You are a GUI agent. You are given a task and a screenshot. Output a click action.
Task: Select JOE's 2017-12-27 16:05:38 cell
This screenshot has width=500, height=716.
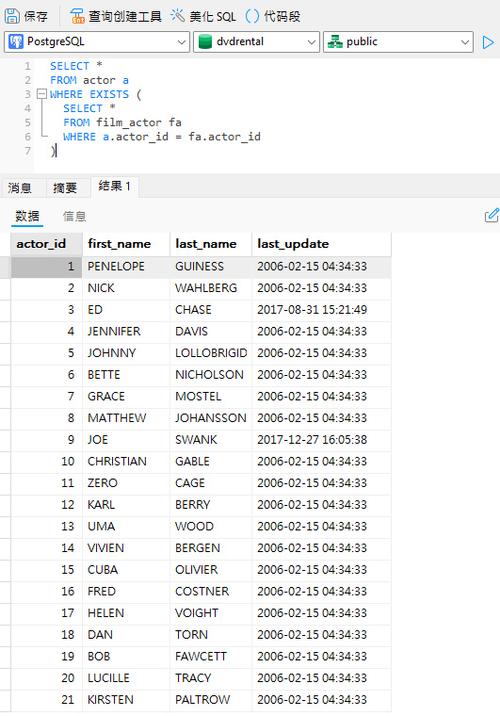pyautogui.click(x=321, y=440)
